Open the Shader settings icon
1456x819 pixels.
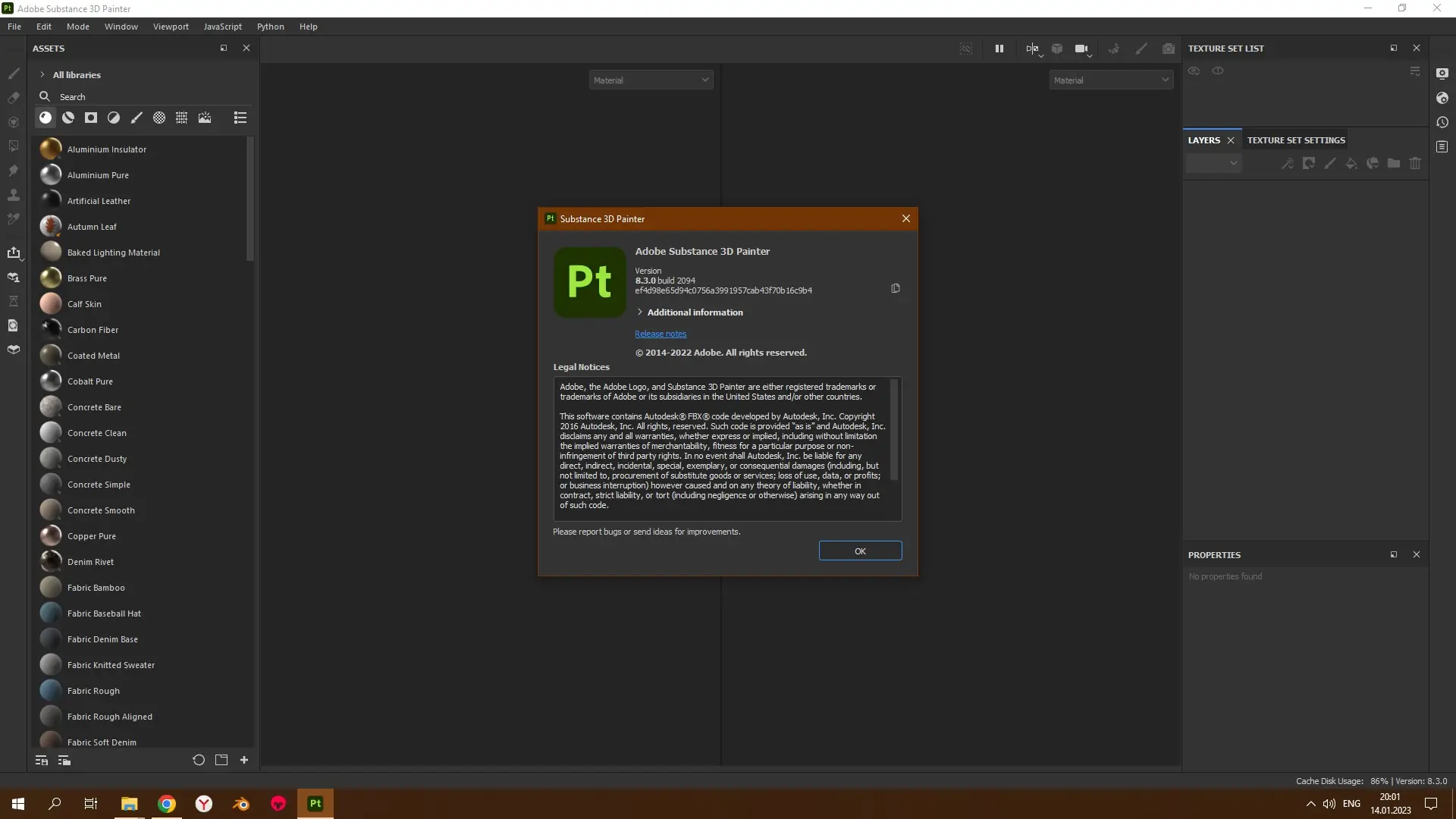click(1442, 98)
